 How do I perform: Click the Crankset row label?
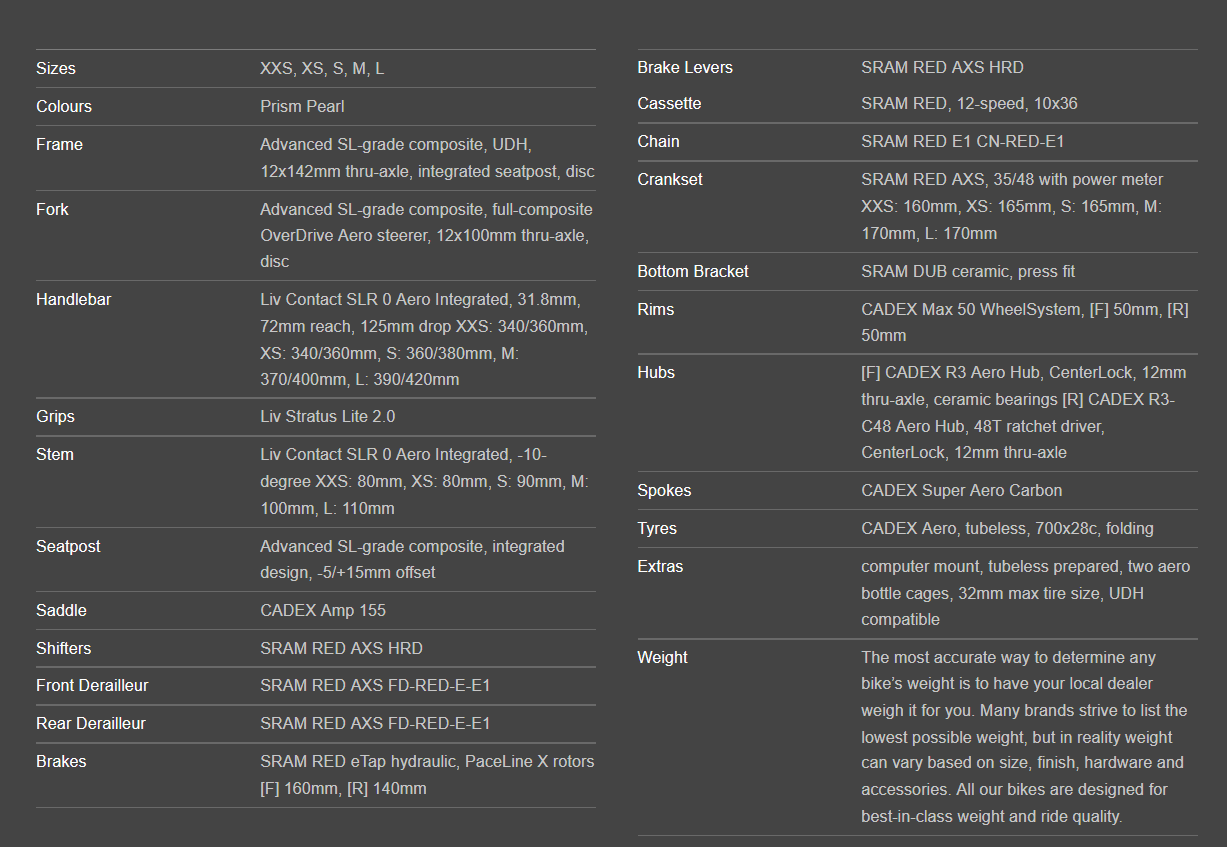(x=670, y=180)
